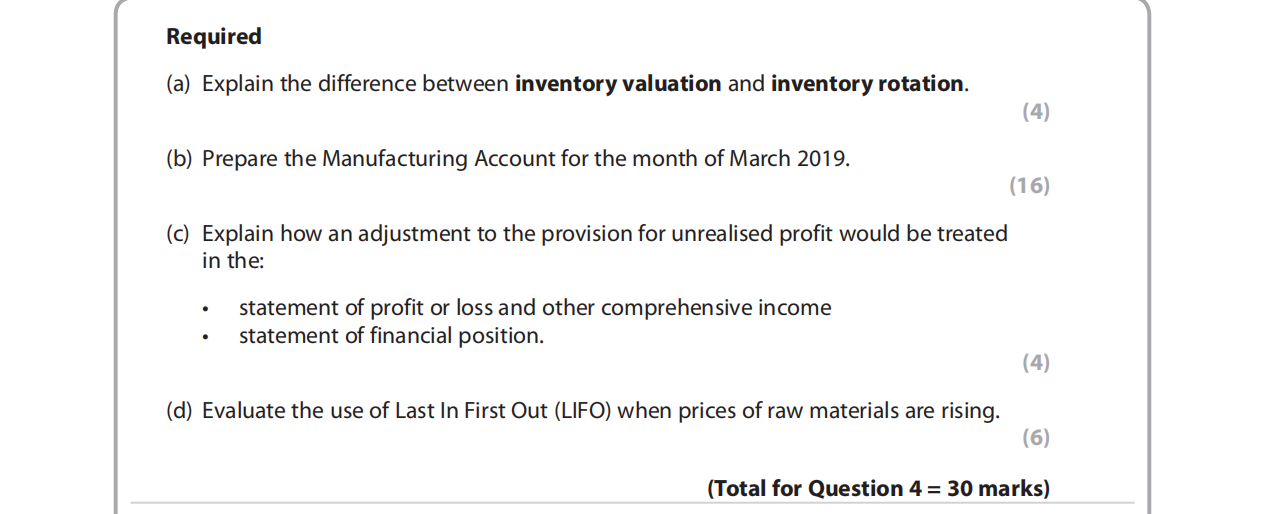The image size is (1262, 514).
Task: Click the "(d)" question label
Action: coord(178,411)
